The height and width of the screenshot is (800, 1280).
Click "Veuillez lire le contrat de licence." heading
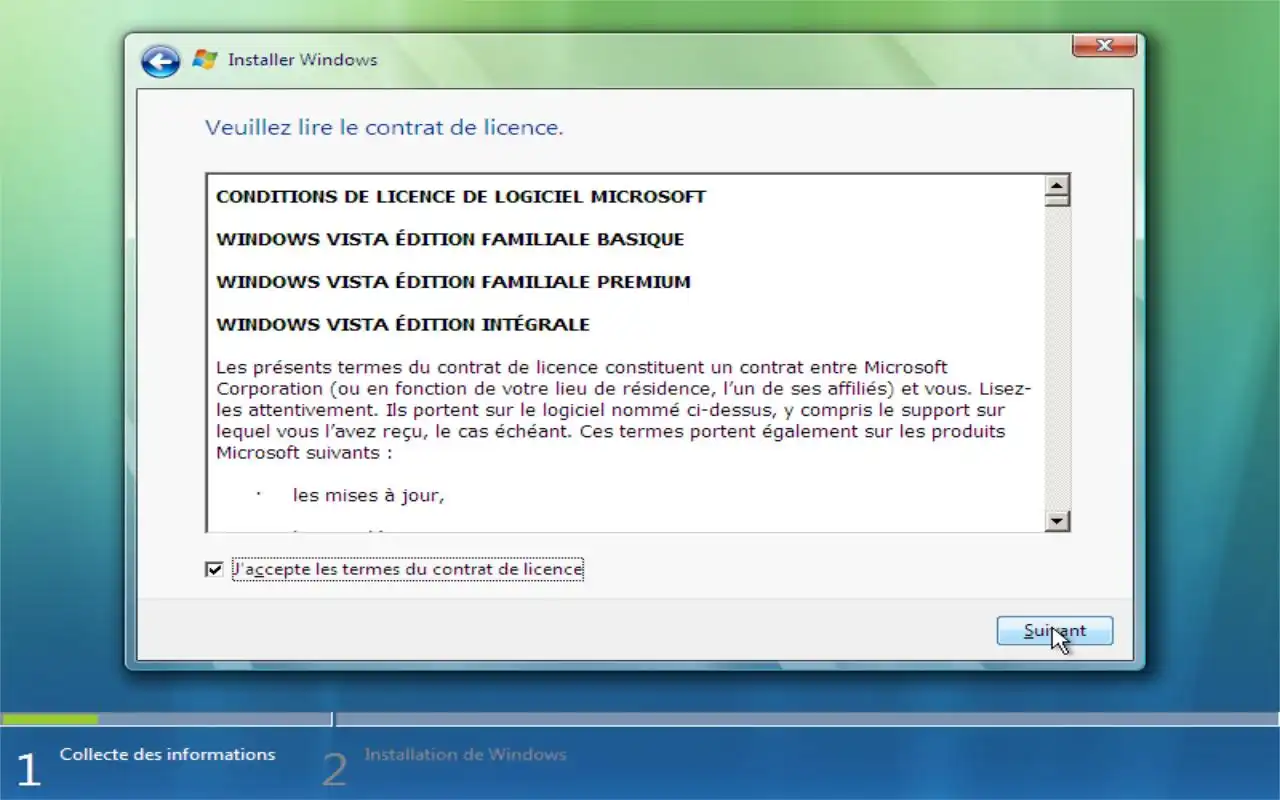coord(384,128)
